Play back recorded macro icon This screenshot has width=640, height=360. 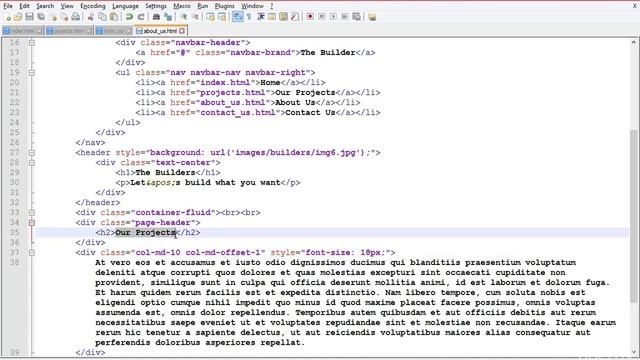tap(333, 17)
